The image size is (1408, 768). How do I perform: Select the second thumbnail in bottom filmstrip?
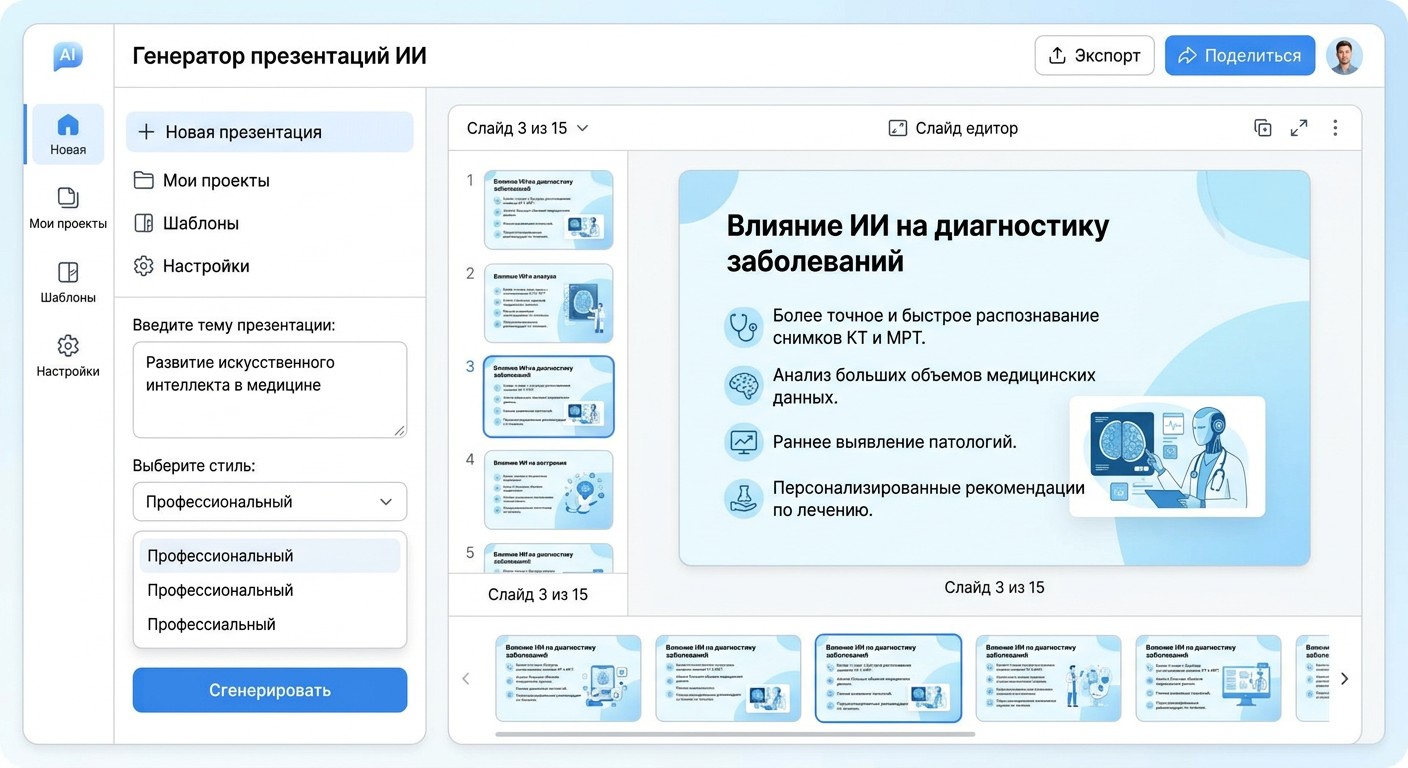tap(728, 678)
